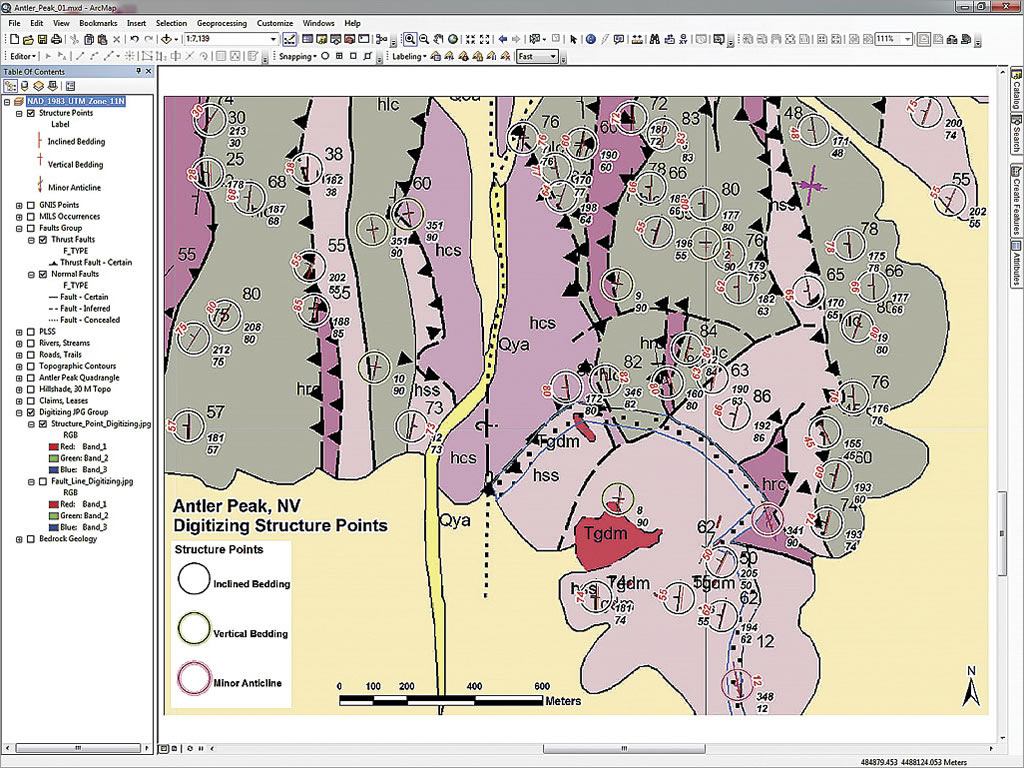The height and width of the screenshot is (768, 1024).
Task: Open the Labeling dropdown menu
Action: pos(409,57)
